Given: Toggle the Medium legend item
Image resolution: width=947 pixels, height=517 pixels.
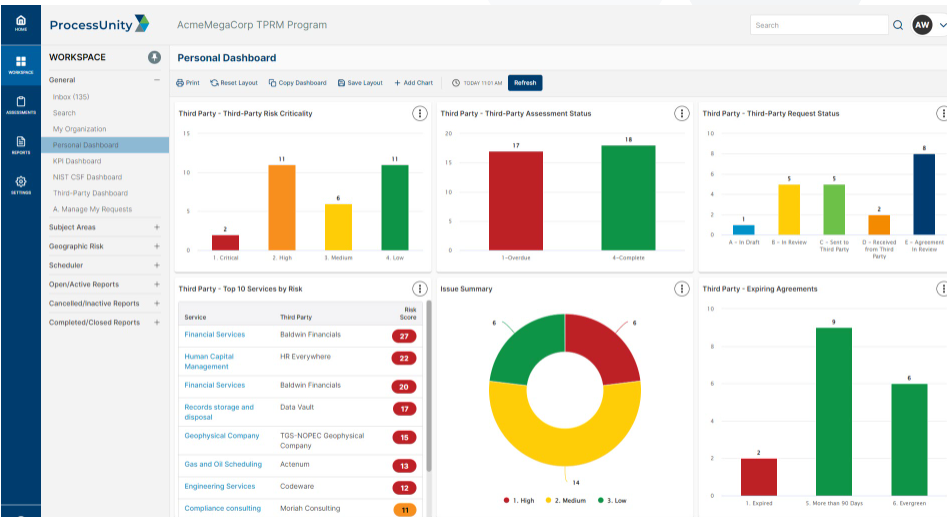Looking at the screenshot, I should tap(565, 501).
